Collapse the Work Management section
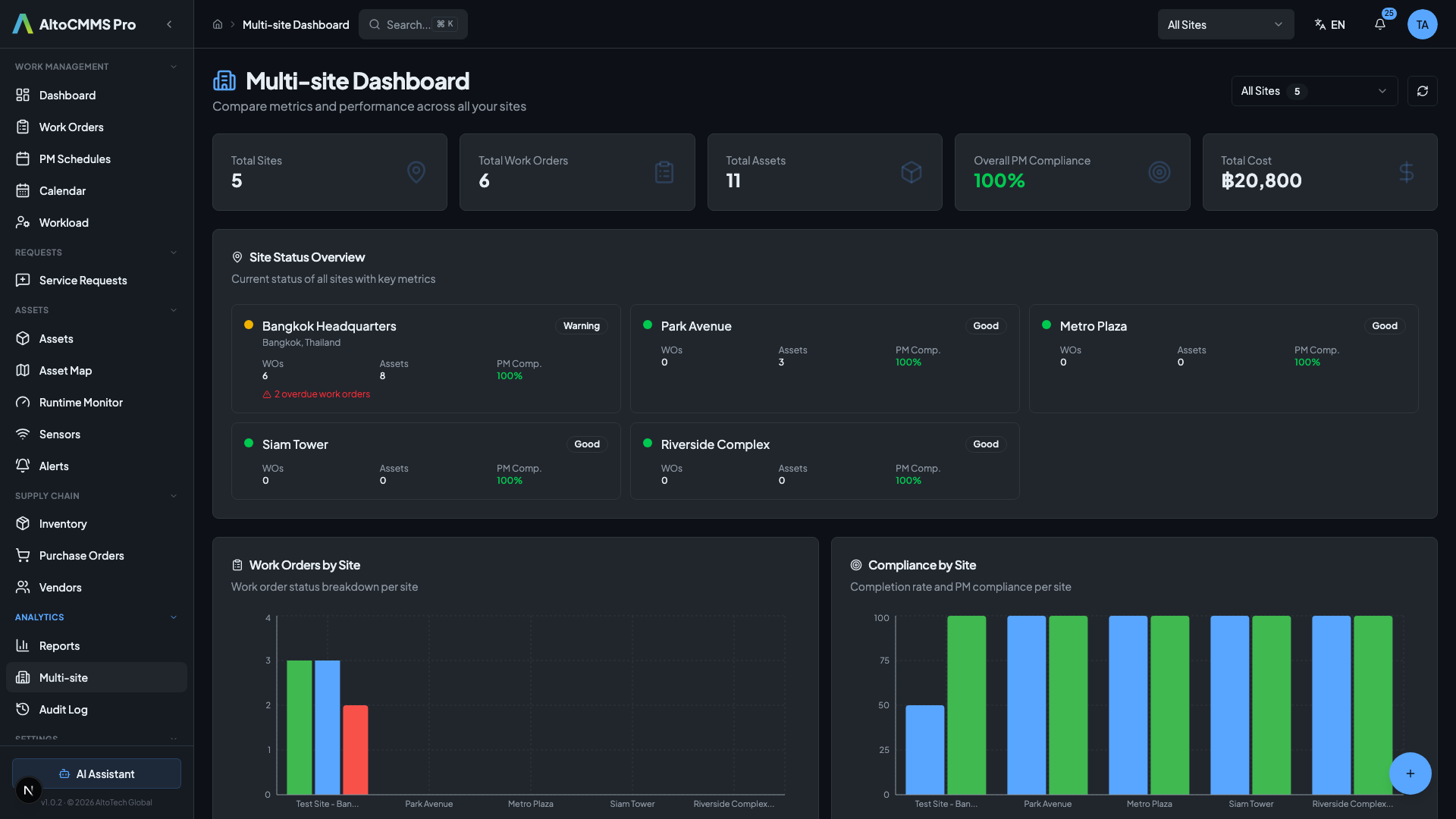1456x819 pixels. [174, 67]
